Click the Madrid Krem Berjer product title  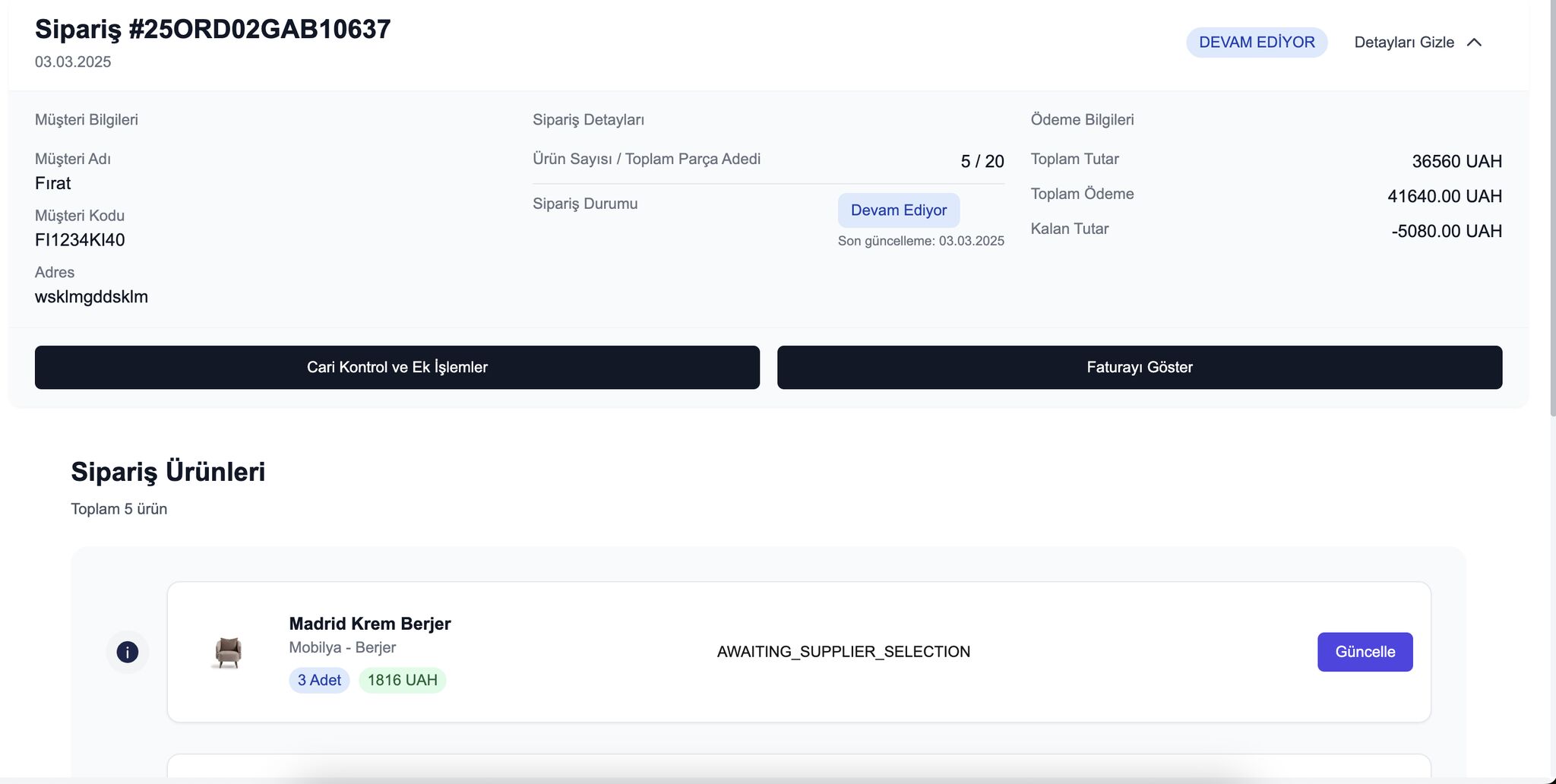(x=370, y=624)
